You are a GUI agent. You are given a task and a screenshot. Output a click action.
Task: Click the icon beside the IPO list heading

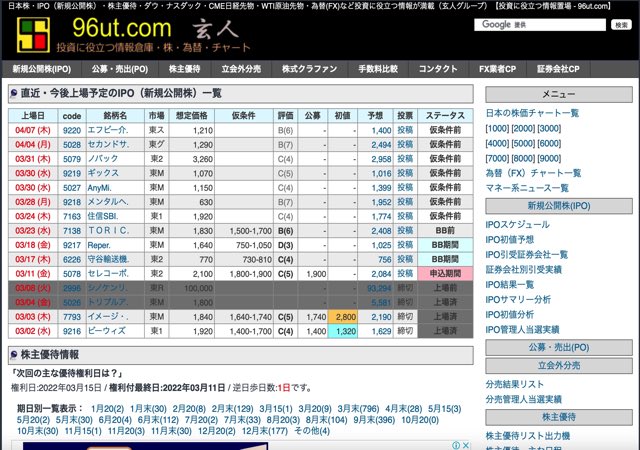coord(12,93)
